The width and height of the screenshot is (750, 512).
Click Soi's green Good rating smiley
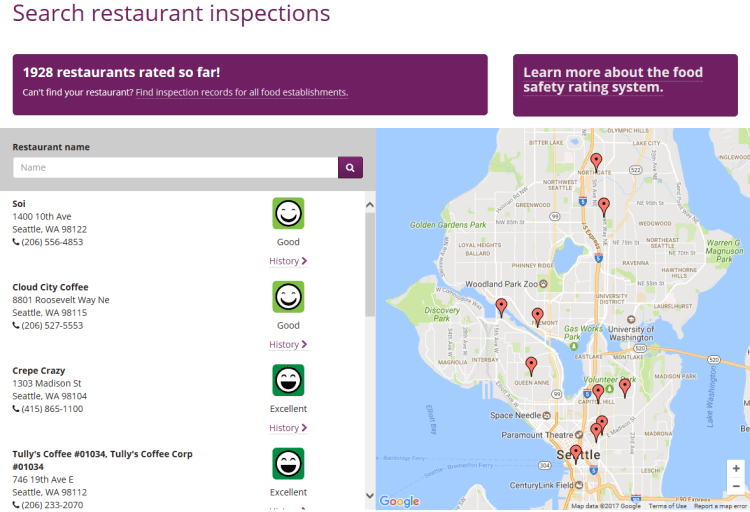click(288, 213)
